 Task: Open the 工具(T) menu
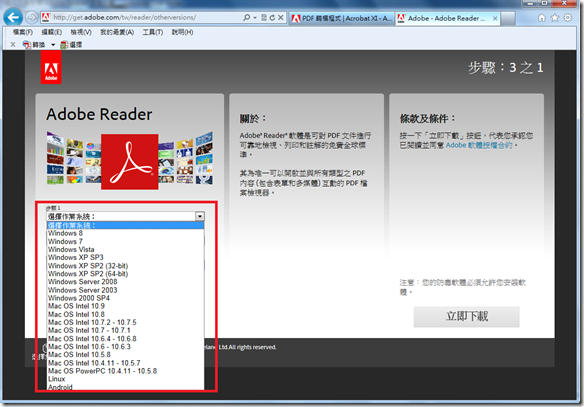point(153,32)
